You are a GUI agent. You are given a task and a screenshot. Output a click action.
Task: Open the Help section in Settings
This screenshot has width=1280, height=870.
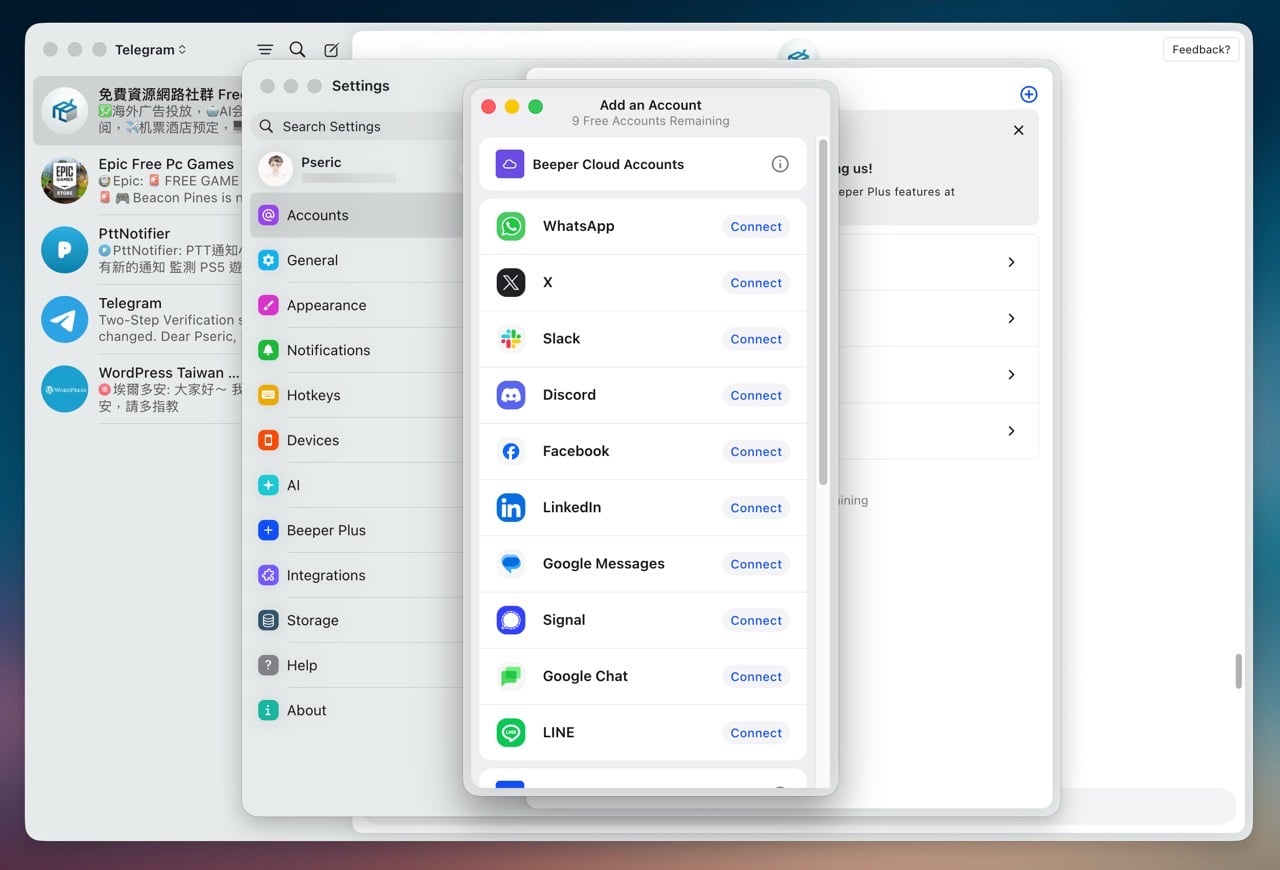tap(356, 665)
